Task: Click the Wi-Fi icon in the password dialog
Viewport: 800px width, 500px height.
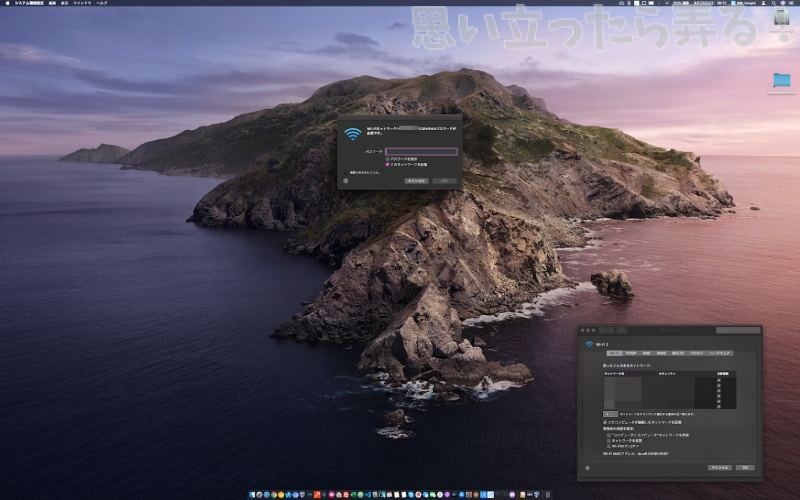Action: (353, 134)
